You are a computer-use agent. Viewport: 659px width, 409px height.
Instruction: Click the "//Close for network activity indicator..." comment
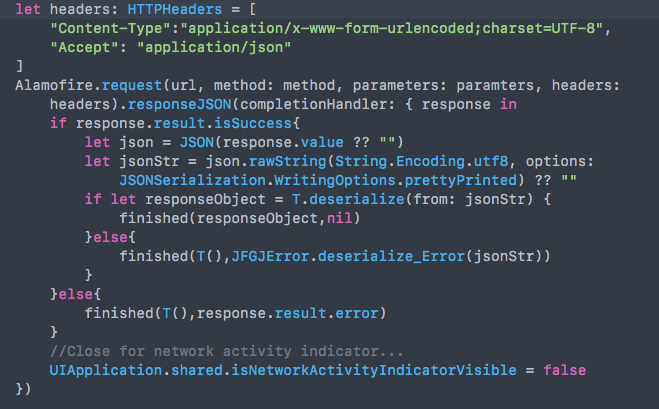coord(227,351)
